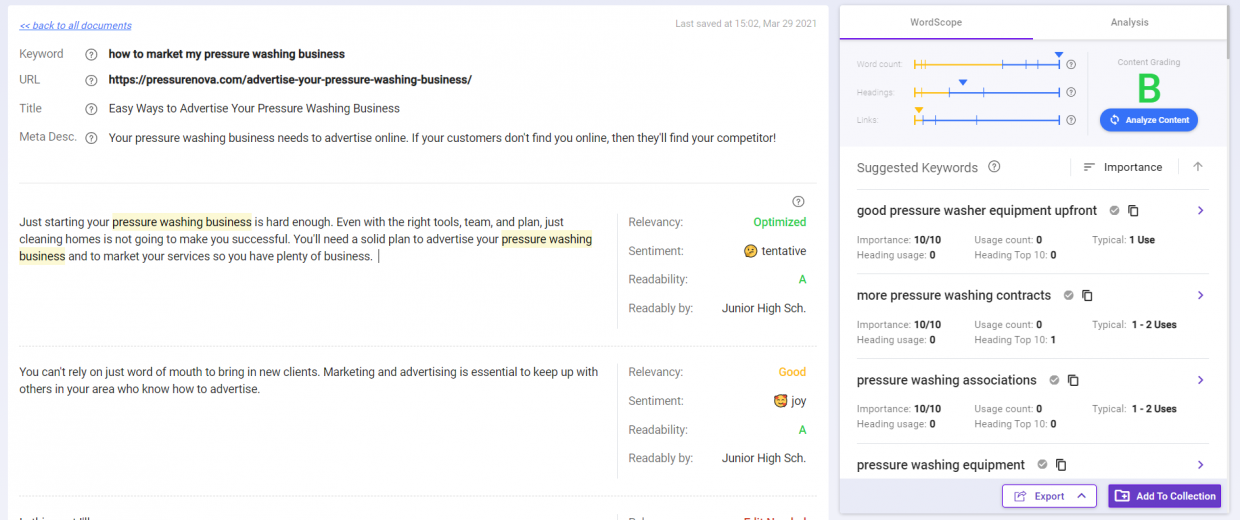Click help icon beside Headings bar
1240x520 pixels.
pyautogui.click(x=1071, y=92)
